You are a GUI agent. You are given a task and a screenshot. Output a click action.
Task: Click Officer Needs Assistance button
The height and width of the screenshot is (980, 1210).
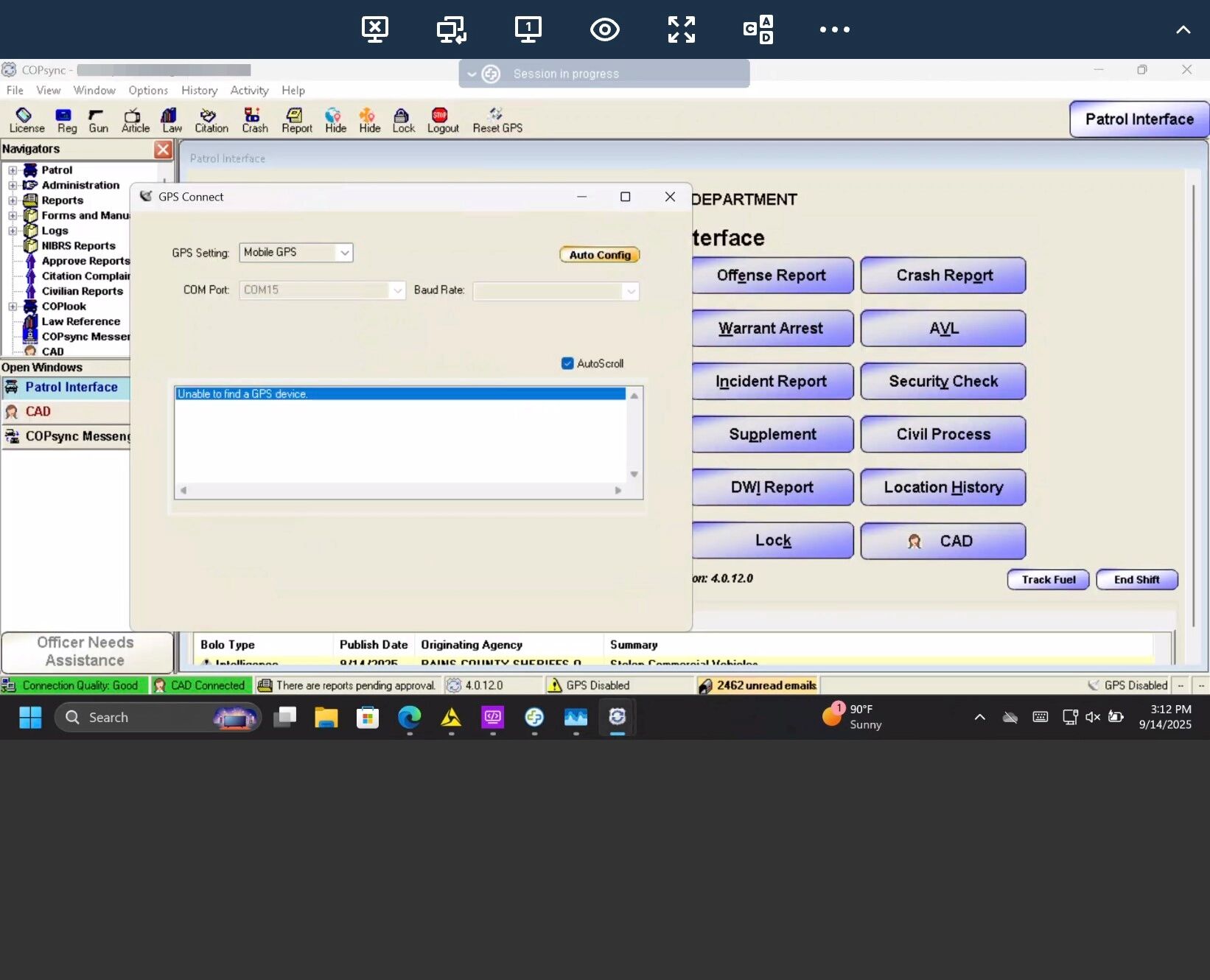pyautogui.click(x=87, y=651)
